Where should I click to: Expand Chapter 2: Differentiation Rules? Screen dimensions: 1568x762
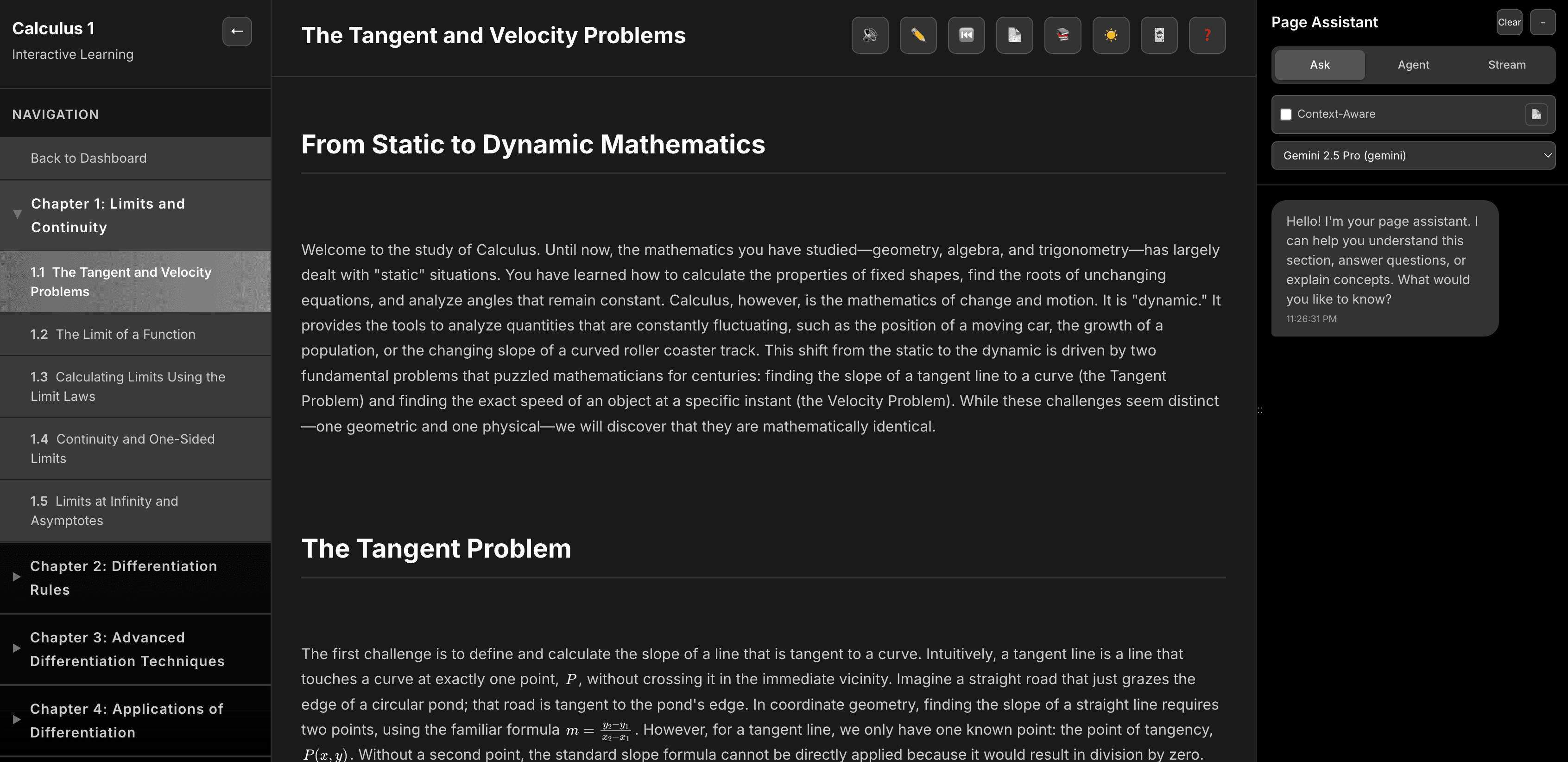point(135,578)
